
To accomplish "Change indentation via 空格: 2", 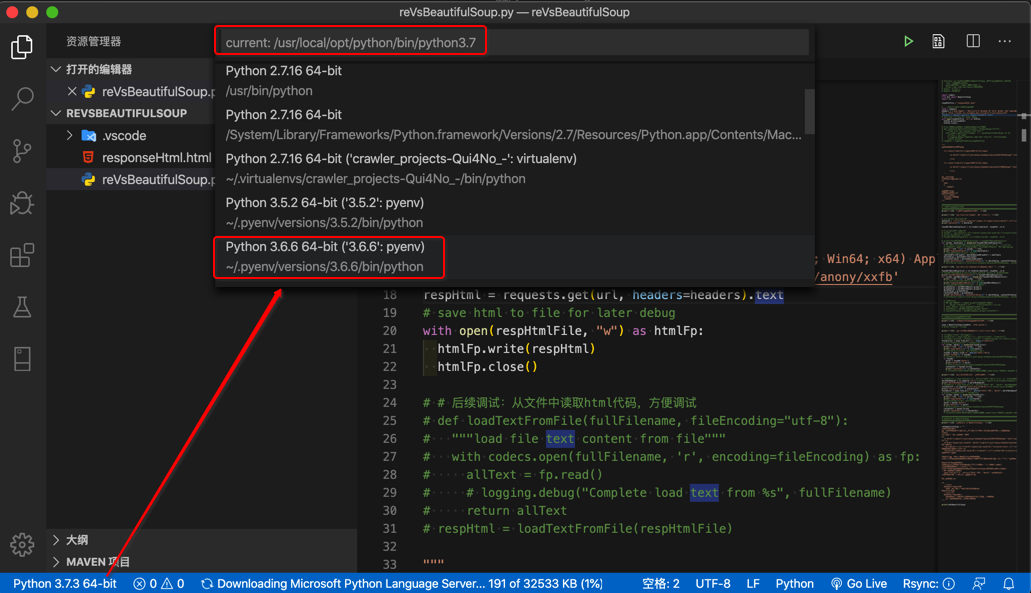I will click(661, 584).
